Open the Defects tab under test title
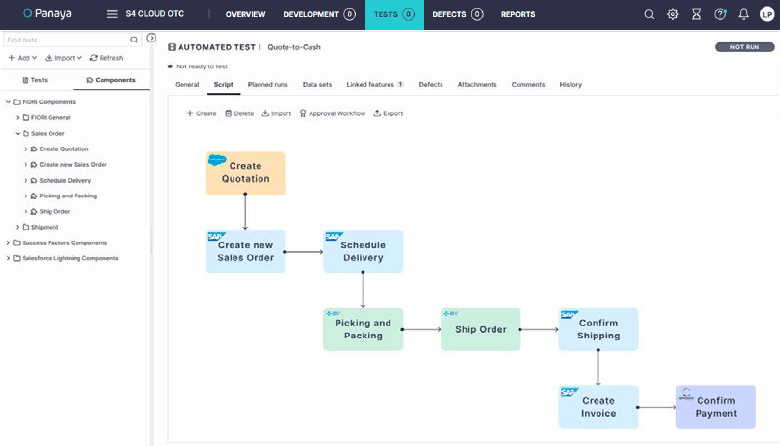 pyautogui.click(x=431, y=85)
